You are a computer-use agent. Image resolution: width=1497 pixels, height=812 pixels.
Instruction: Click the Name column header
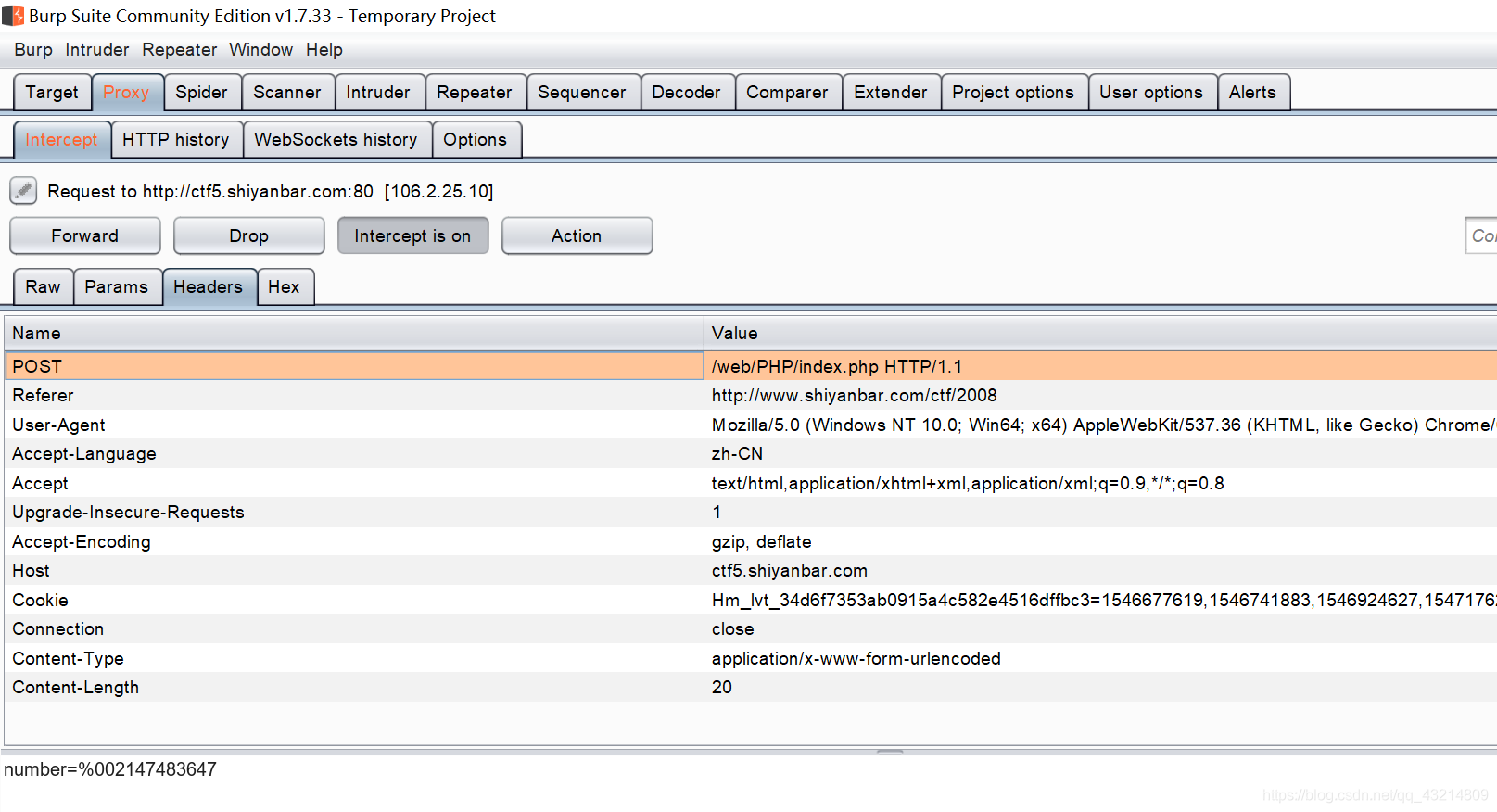click(354, 334)
